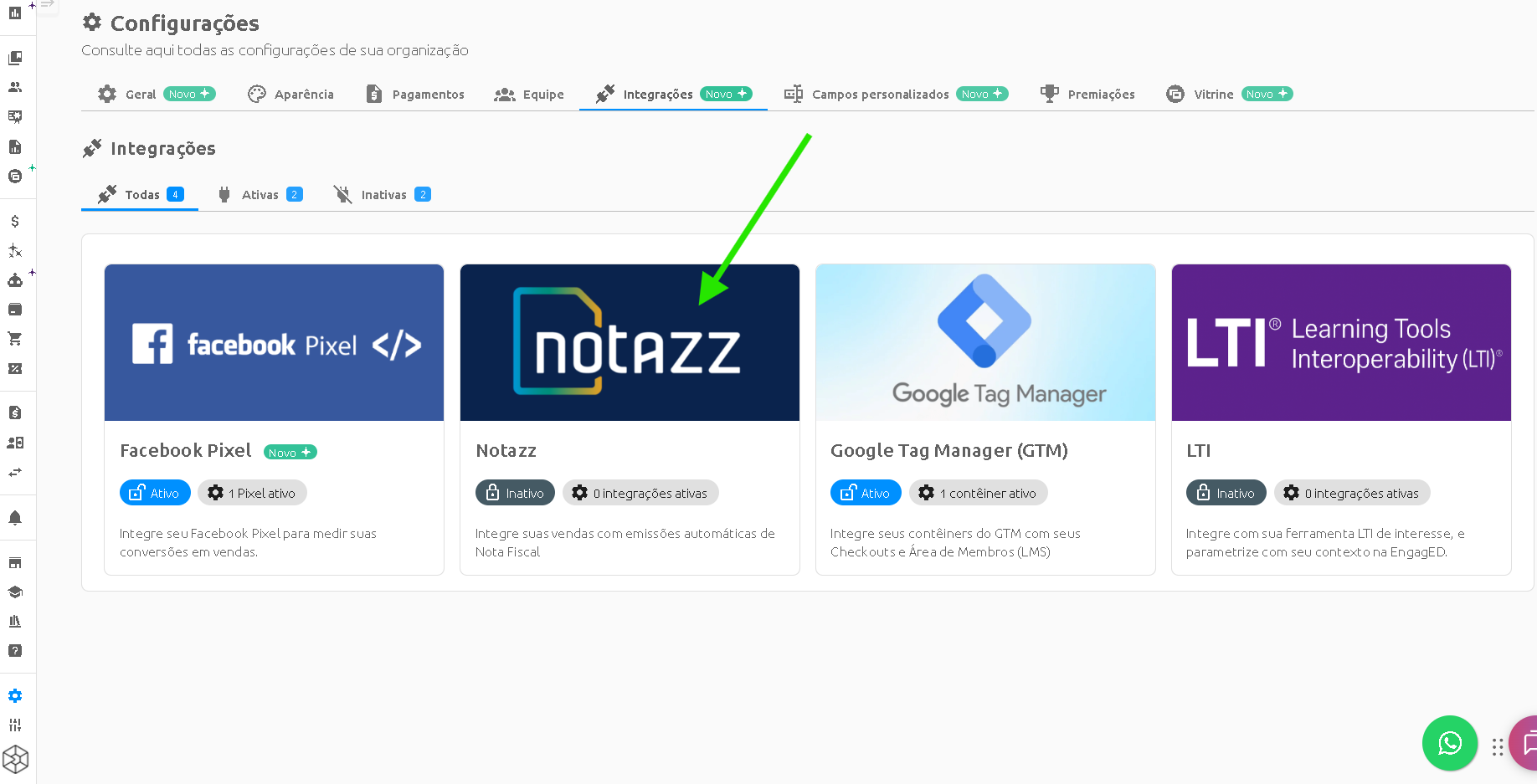This screenshot has width=1537, height=784.
Task: Open the payment card sidebar icon
Action: (15, 310)
